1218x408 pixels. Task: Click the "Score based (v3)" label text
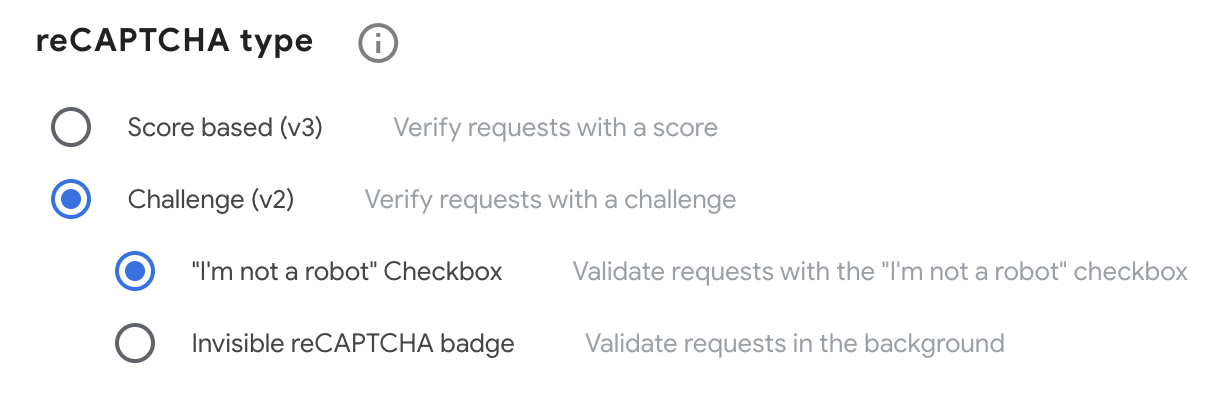click(224, 128)
